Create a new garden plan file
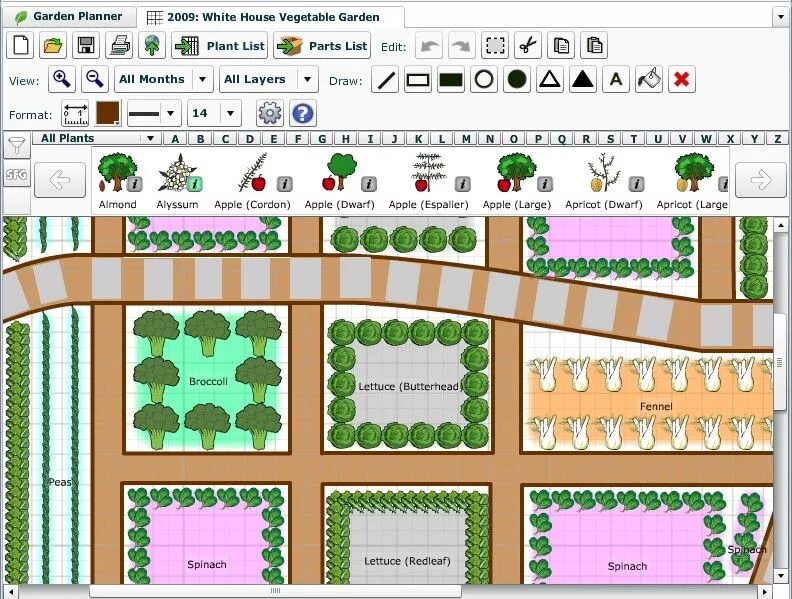 coord(20,45)
